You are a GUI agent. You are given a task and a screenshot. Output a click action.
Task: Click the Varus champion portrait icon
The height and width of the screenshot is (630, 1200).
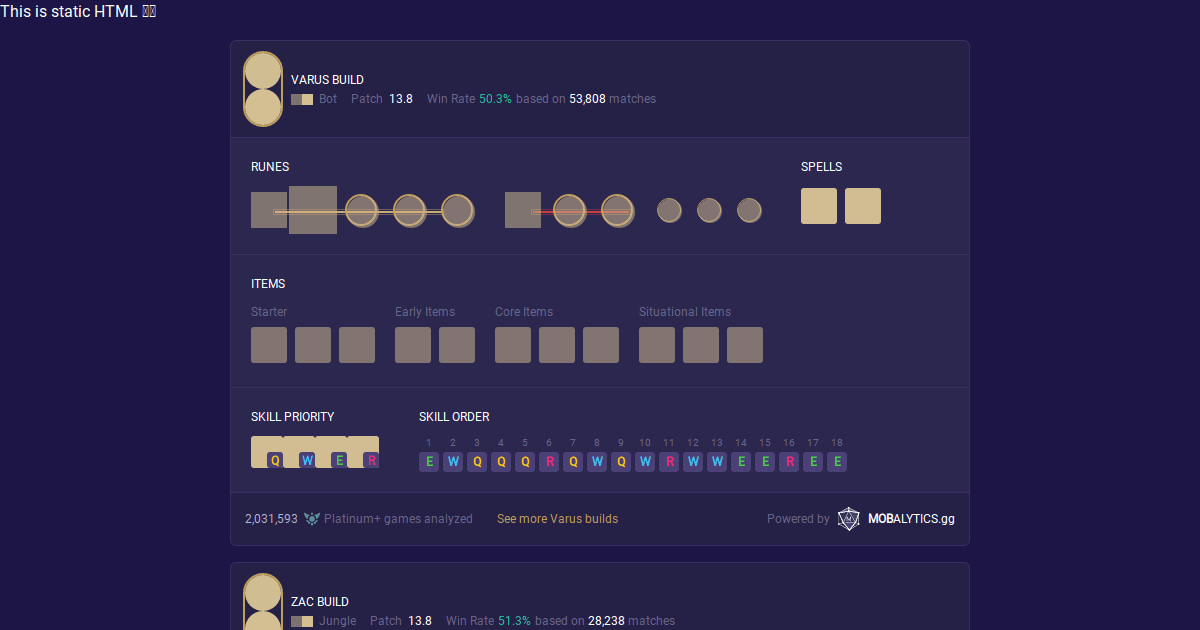(263, 89)
